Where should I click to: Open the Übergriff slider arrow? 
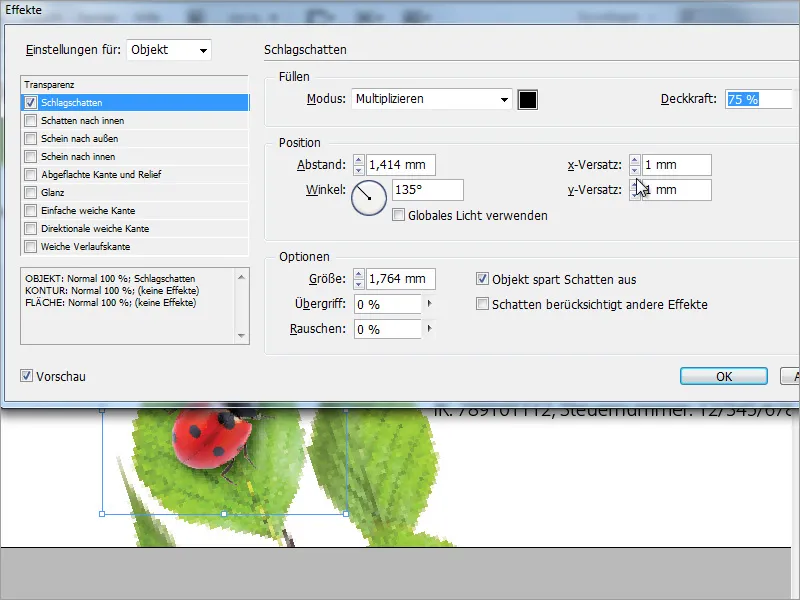(429, 304)
